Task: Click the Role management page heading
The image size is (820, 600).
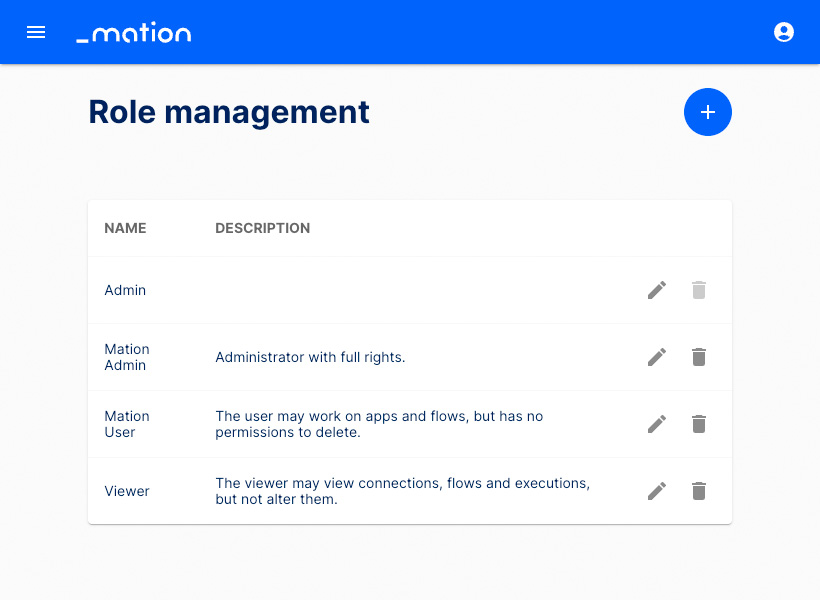Action: point(229,112)
